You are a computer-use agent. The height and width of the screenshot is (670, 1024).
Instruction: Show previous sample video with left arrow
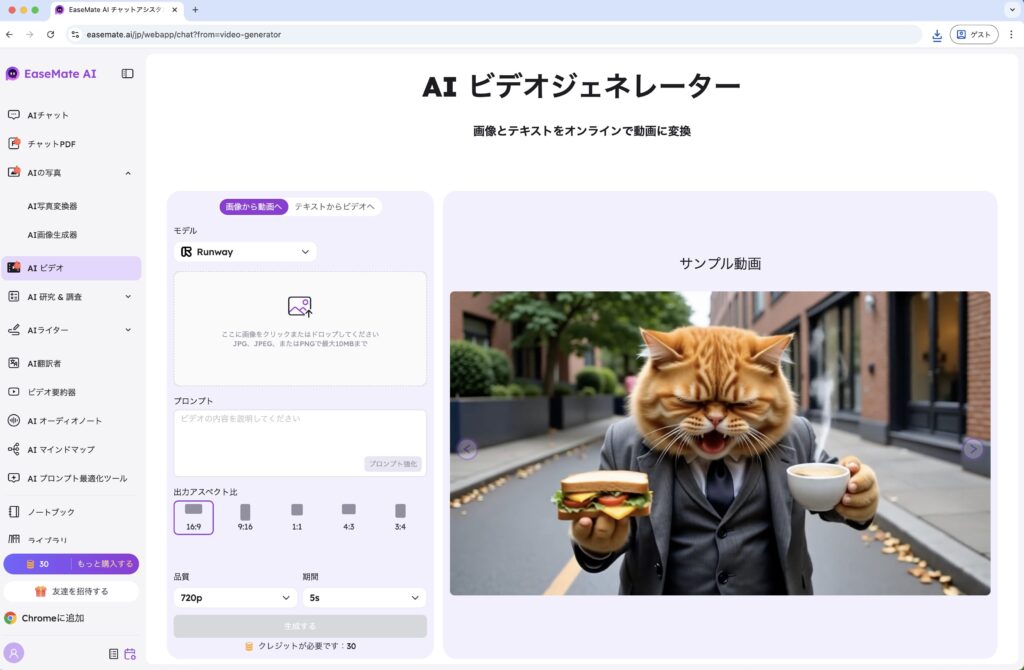point(467,449)
